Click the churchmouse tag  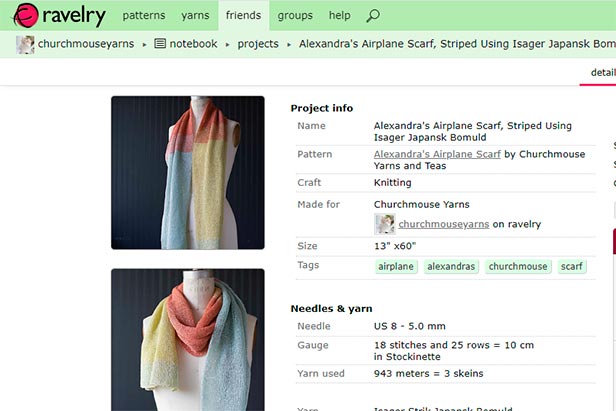[518, 266]
